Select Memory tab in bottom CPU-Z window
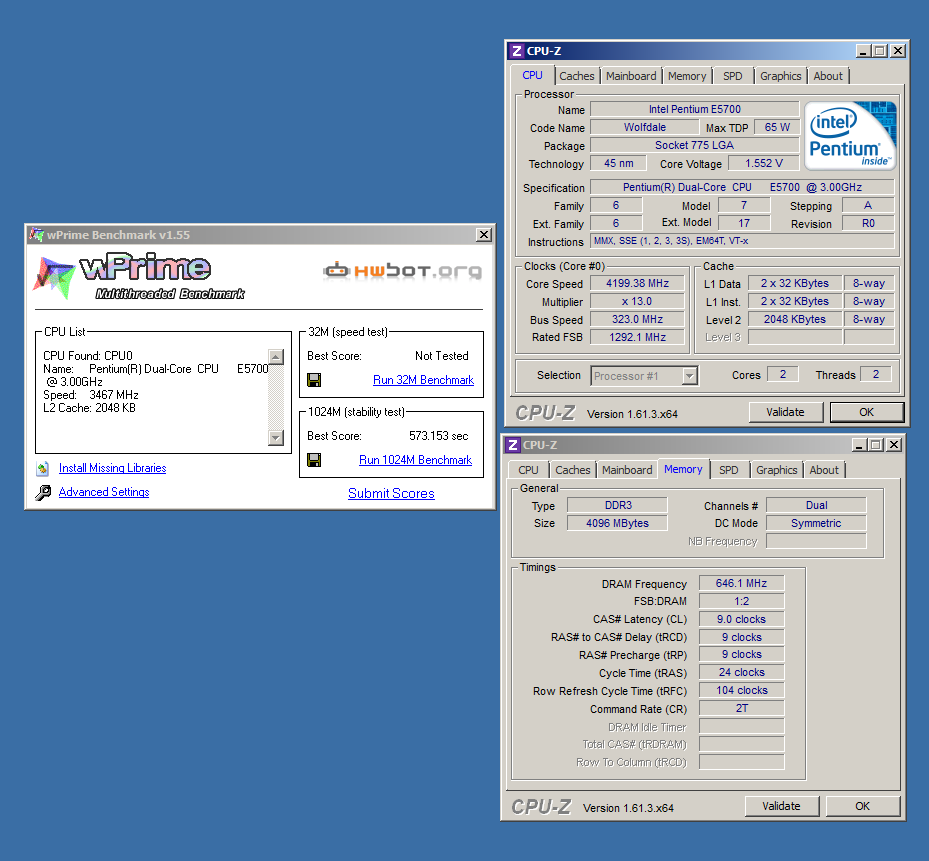 [683, 469]
